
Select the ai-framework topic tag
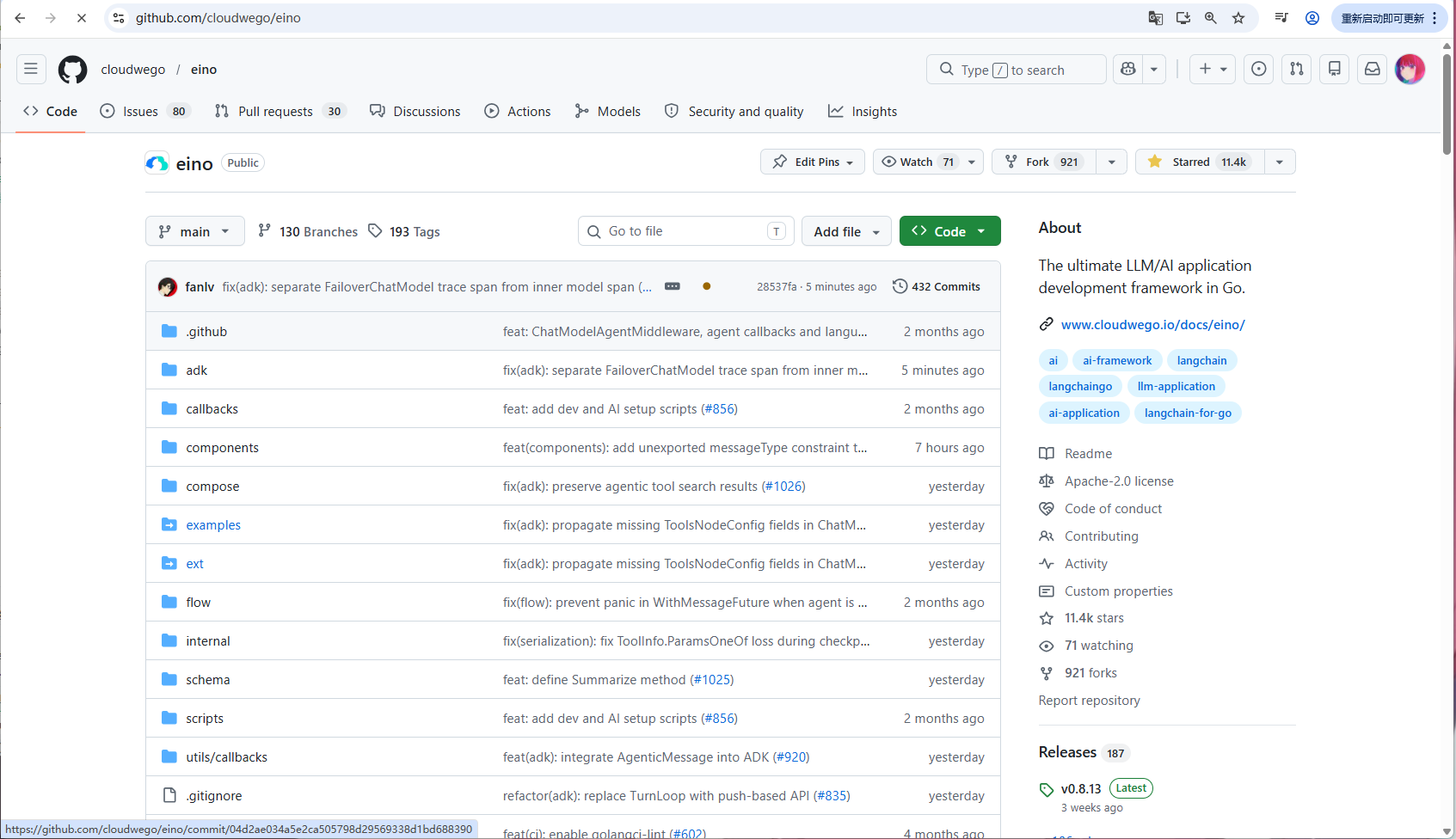pyautogui.click(x=1117, y=360)
